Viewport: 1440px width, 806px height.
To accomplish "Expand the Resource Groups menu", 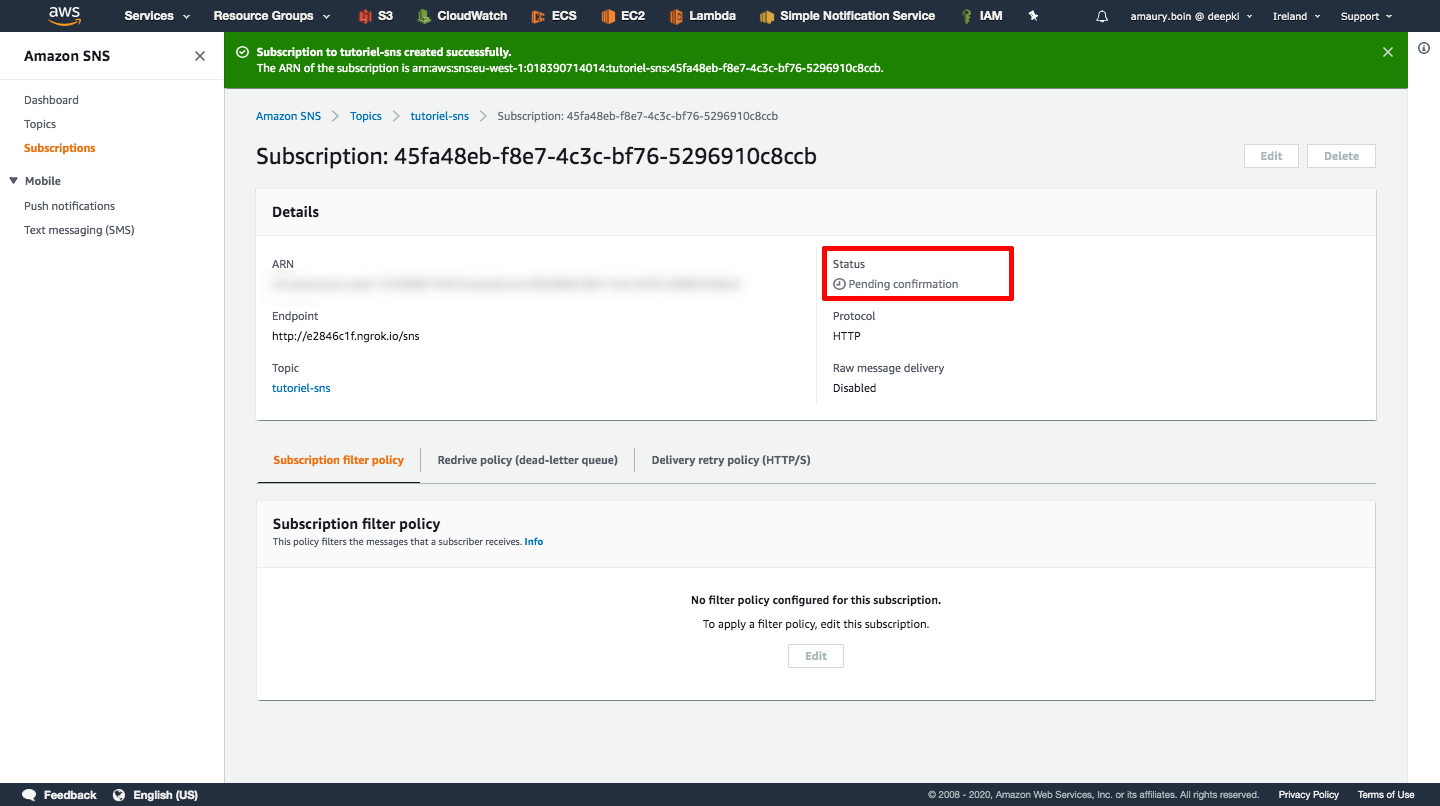I will pyautogui.click(x=272, y=16).
